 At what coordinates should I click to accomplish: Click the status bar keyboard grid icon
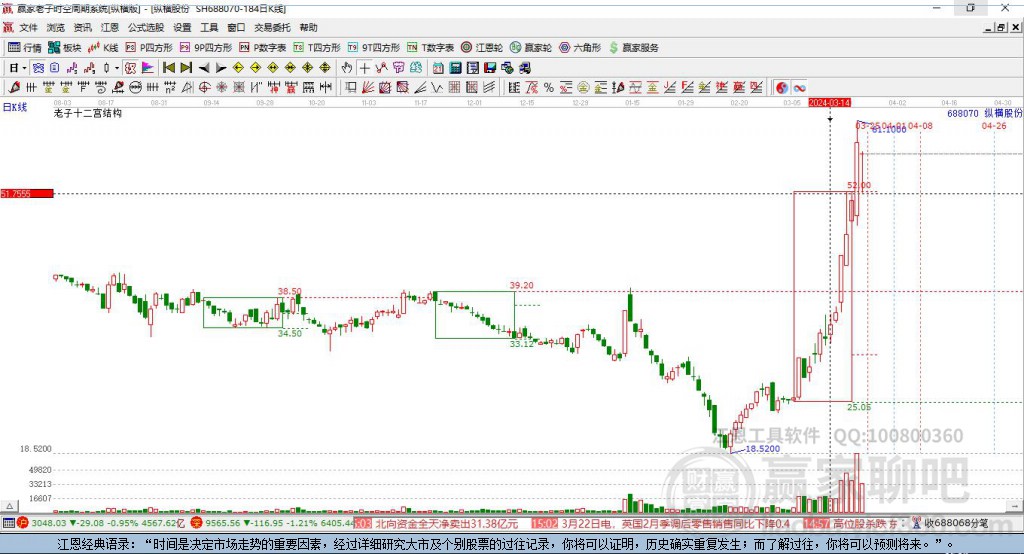click(x=8, y=523)
